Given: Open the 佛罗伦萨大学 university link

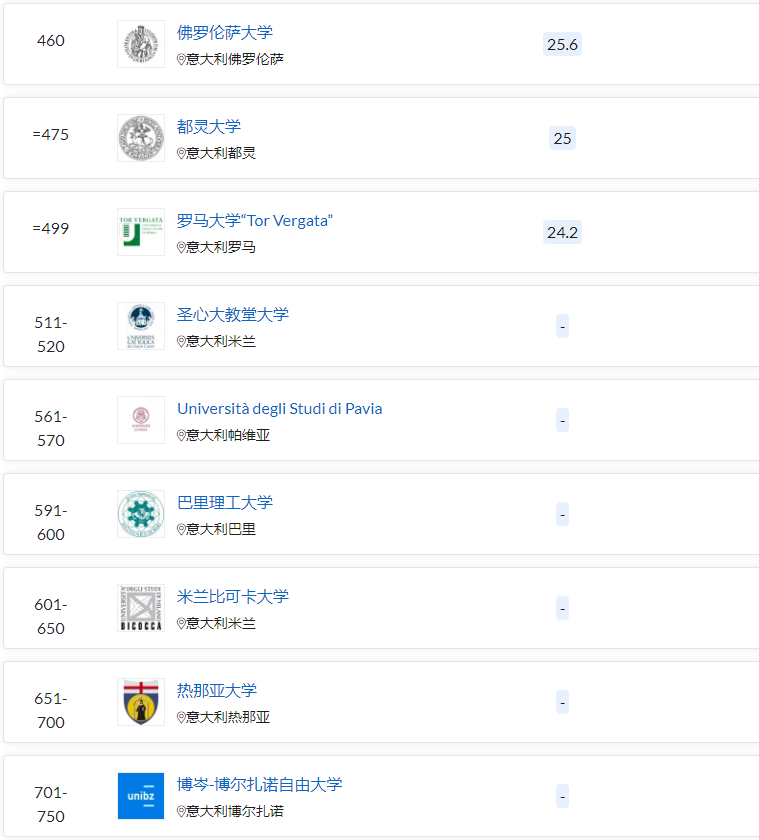Looking at the screenshot, I should point(225,33).
